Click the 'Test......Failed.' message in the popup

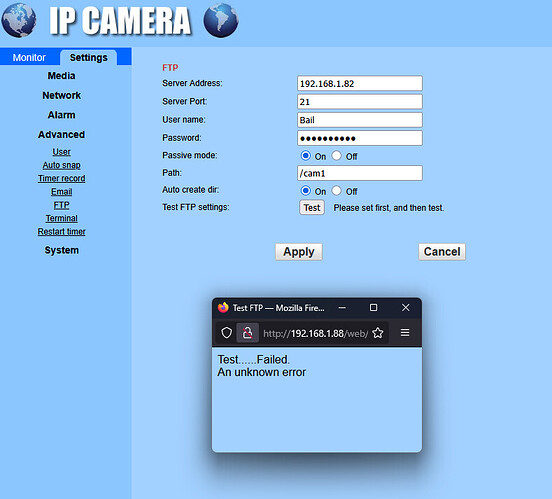[x=253, y=360]
